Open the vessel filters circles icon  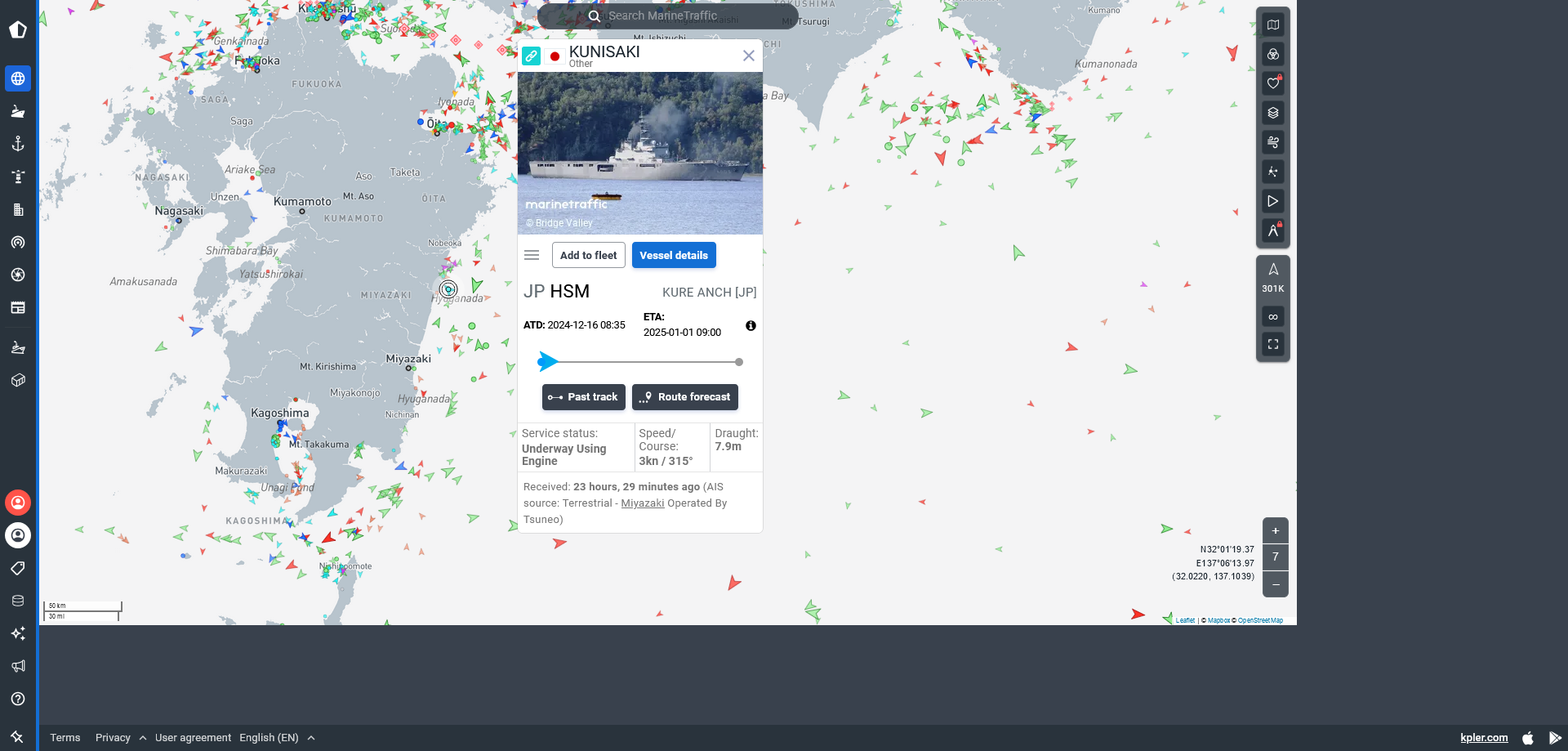click(x=1273, y=54)
